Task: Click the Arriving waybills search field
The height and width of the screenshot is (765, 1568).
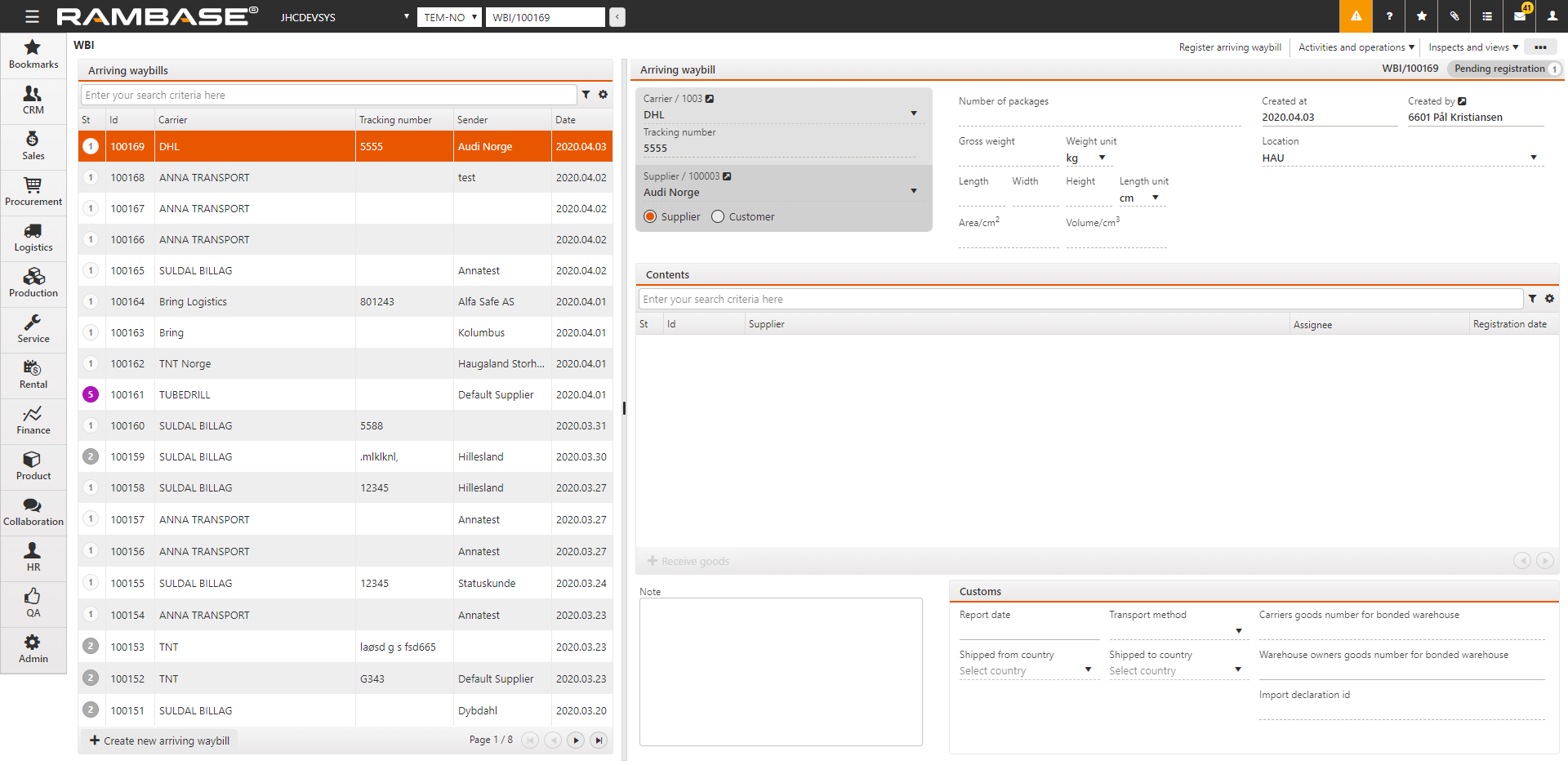Action: tap(329, 95)
